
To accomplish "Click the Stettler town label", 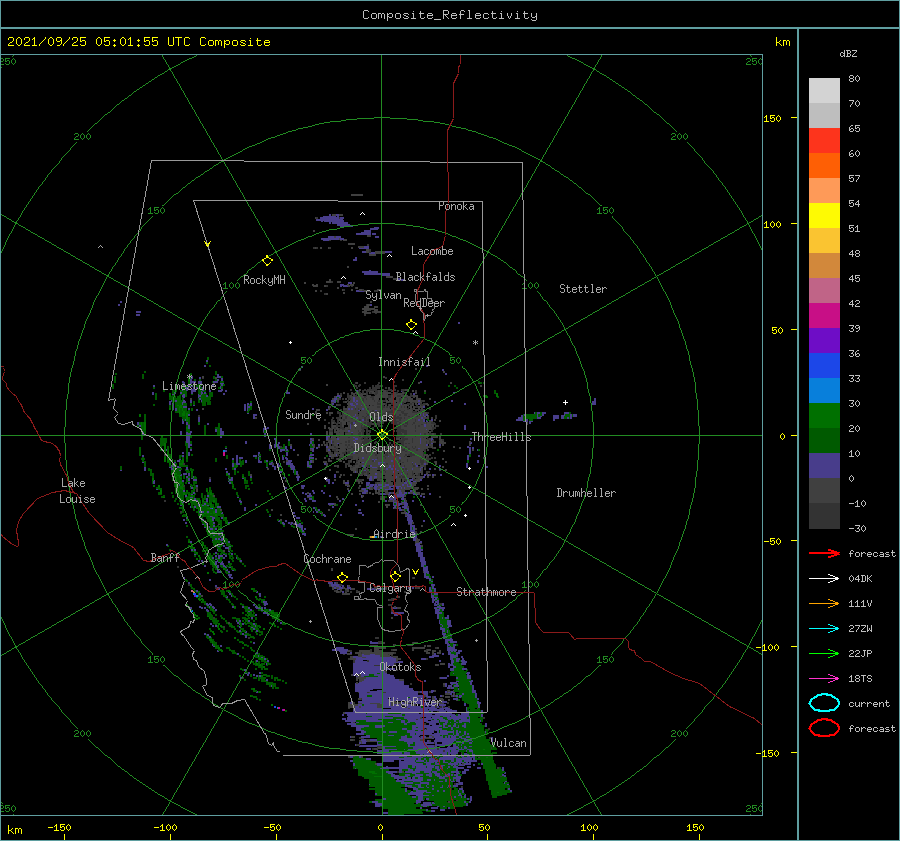I will [583, 289].
